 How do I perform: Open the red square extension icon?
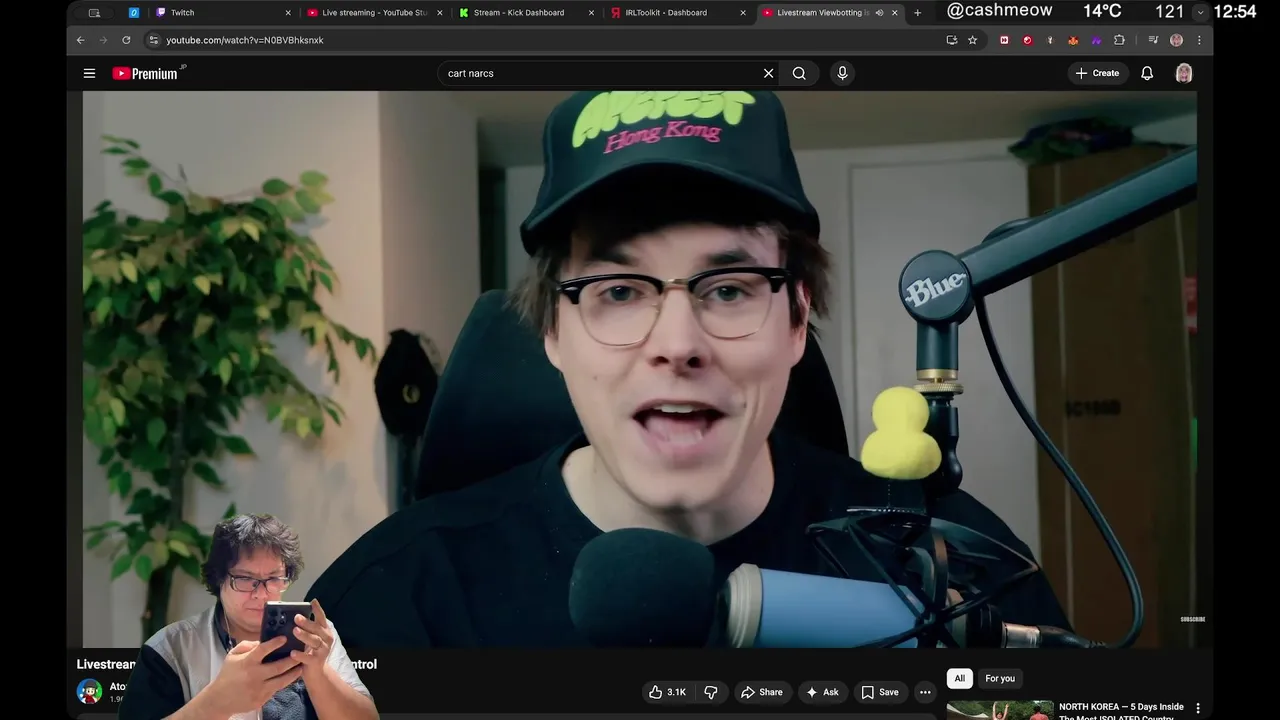(1005, 40)
